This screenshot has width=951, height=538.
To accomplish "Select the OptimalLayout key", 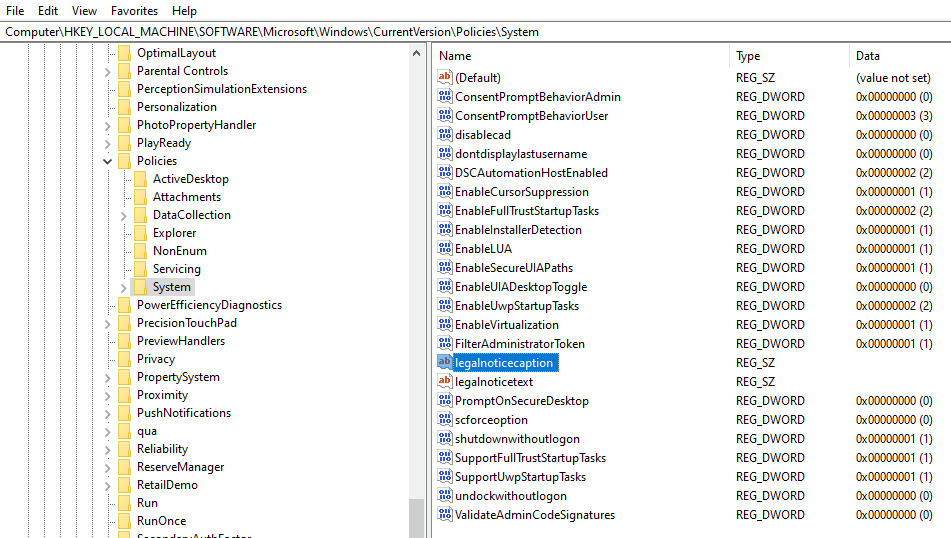I will click(176, 53).
